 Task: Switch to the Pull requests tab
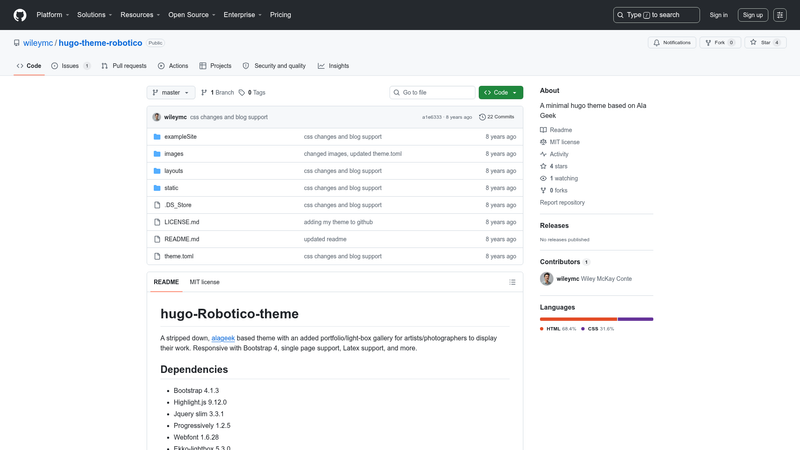(124, 66)
